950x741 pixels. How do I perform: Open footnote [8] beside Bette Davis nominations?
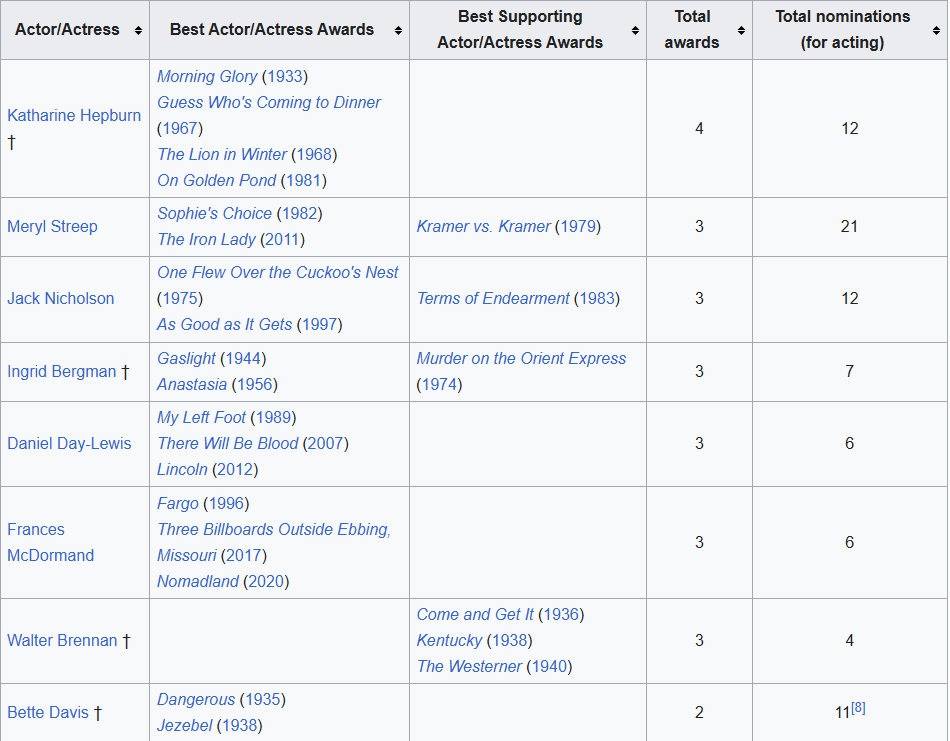pyautogui.click(x=859, y=707)
